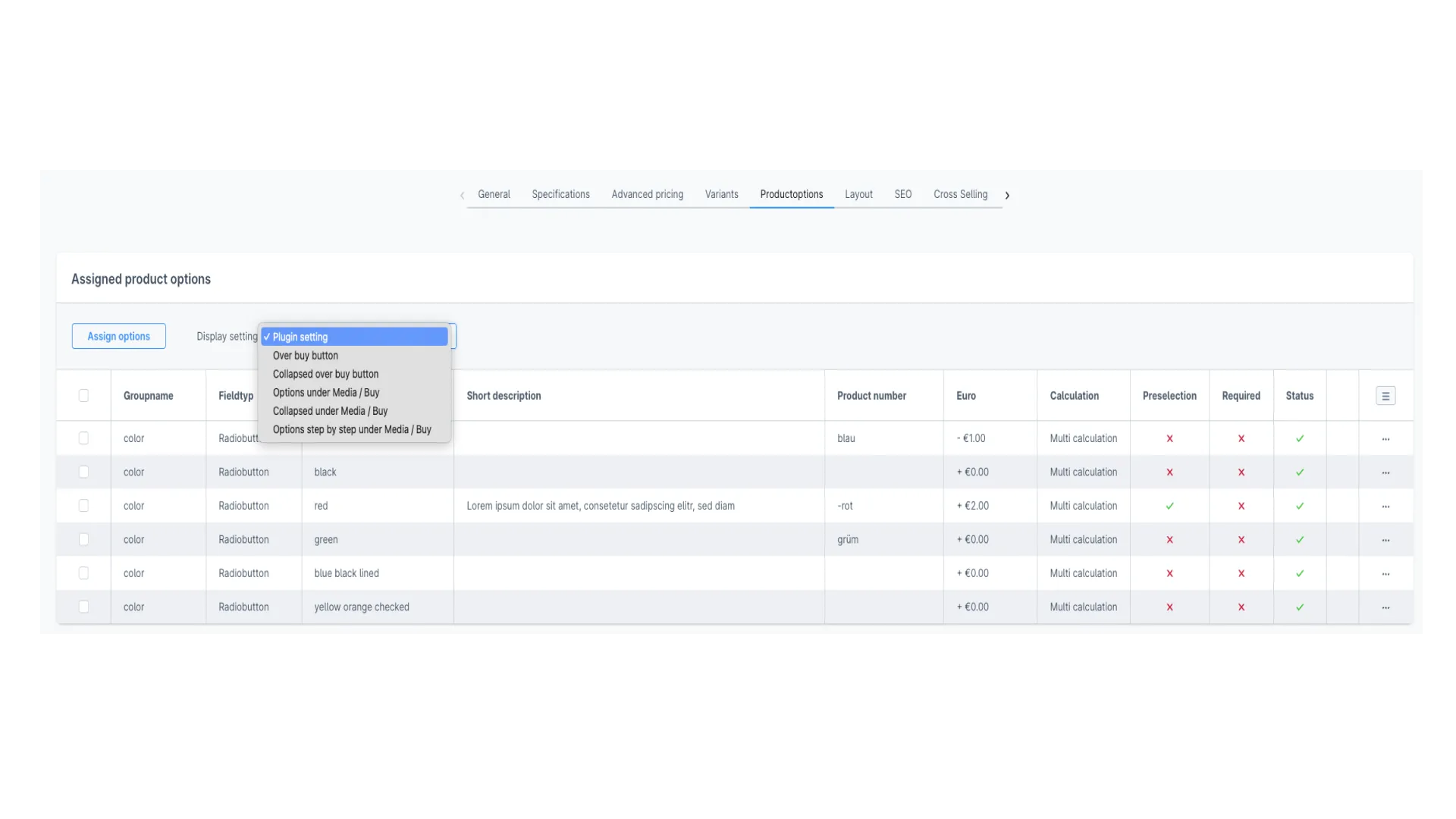Check the checkbox for yellow orange checked row
This screenshot has height=819, width=1456.
point(83,607)
